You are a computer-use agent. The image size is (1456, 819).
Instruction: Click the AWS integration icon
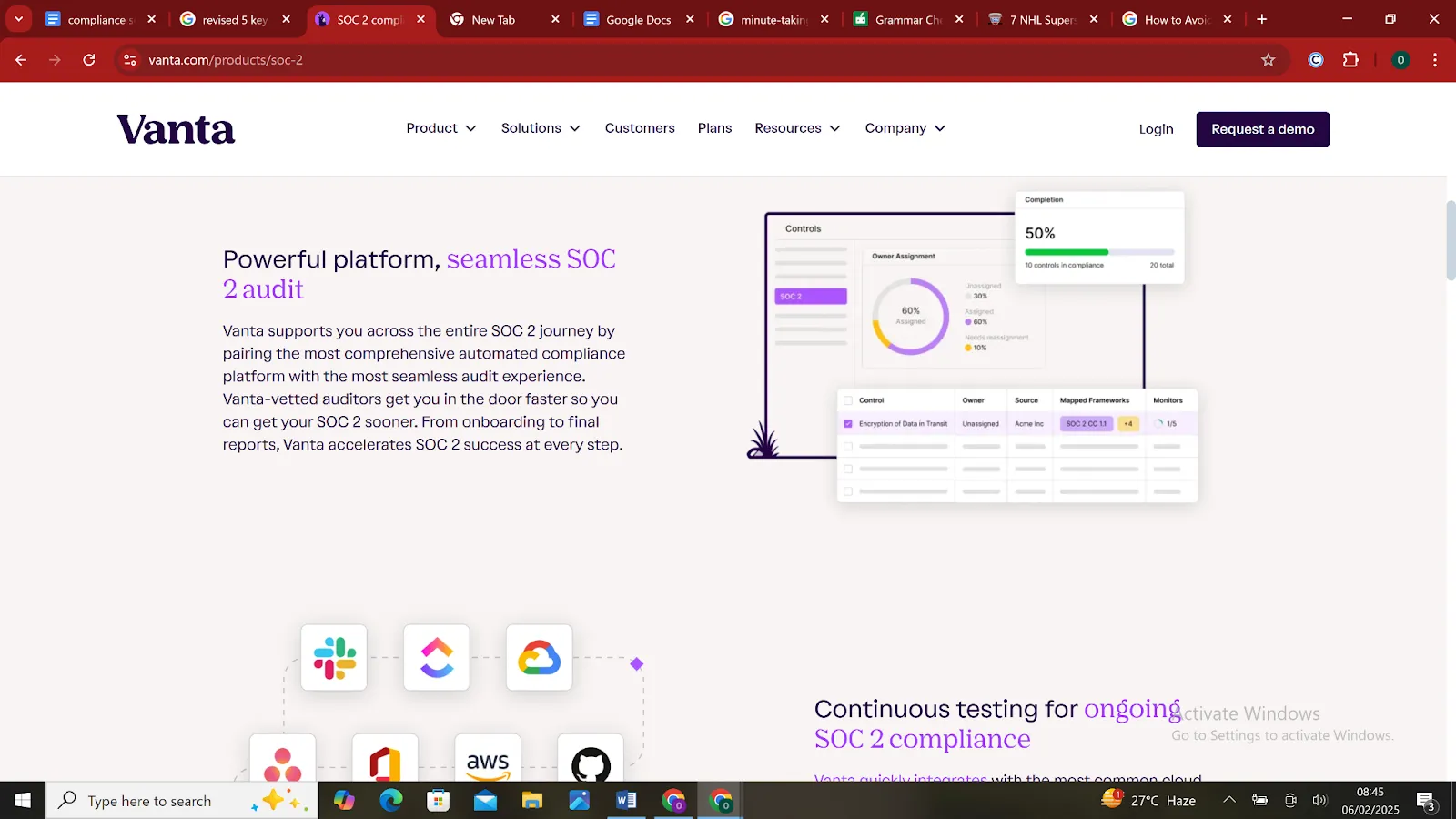click(x=488, y=760)
